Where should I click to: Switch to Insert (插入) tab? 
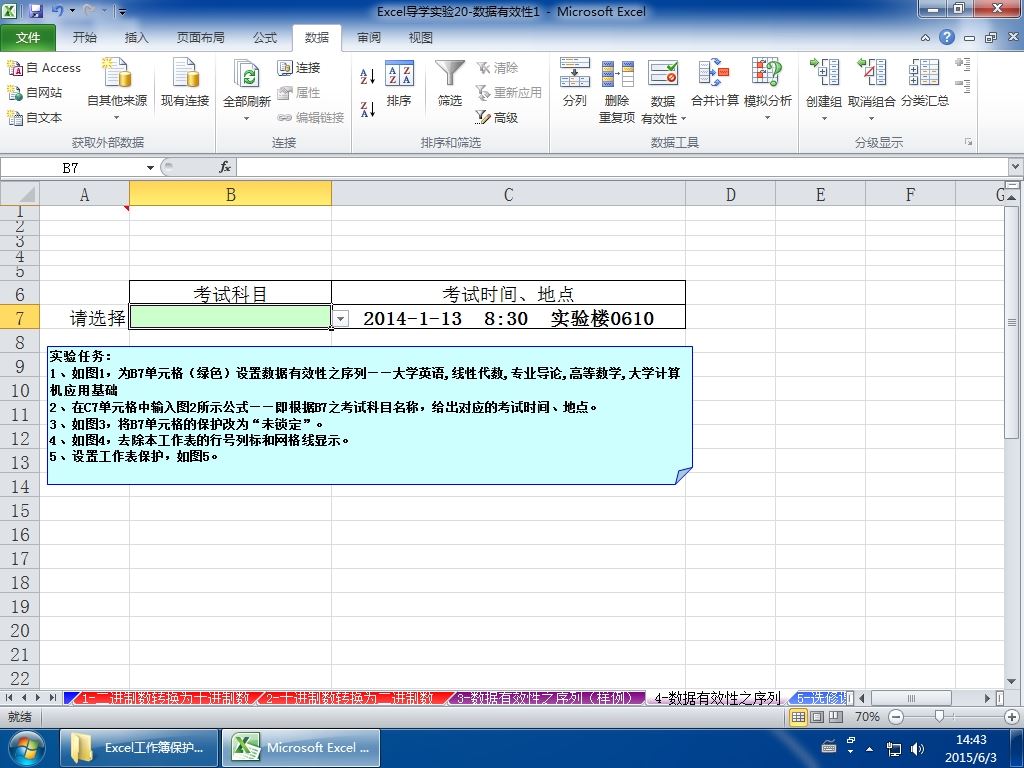click(136, 38)
